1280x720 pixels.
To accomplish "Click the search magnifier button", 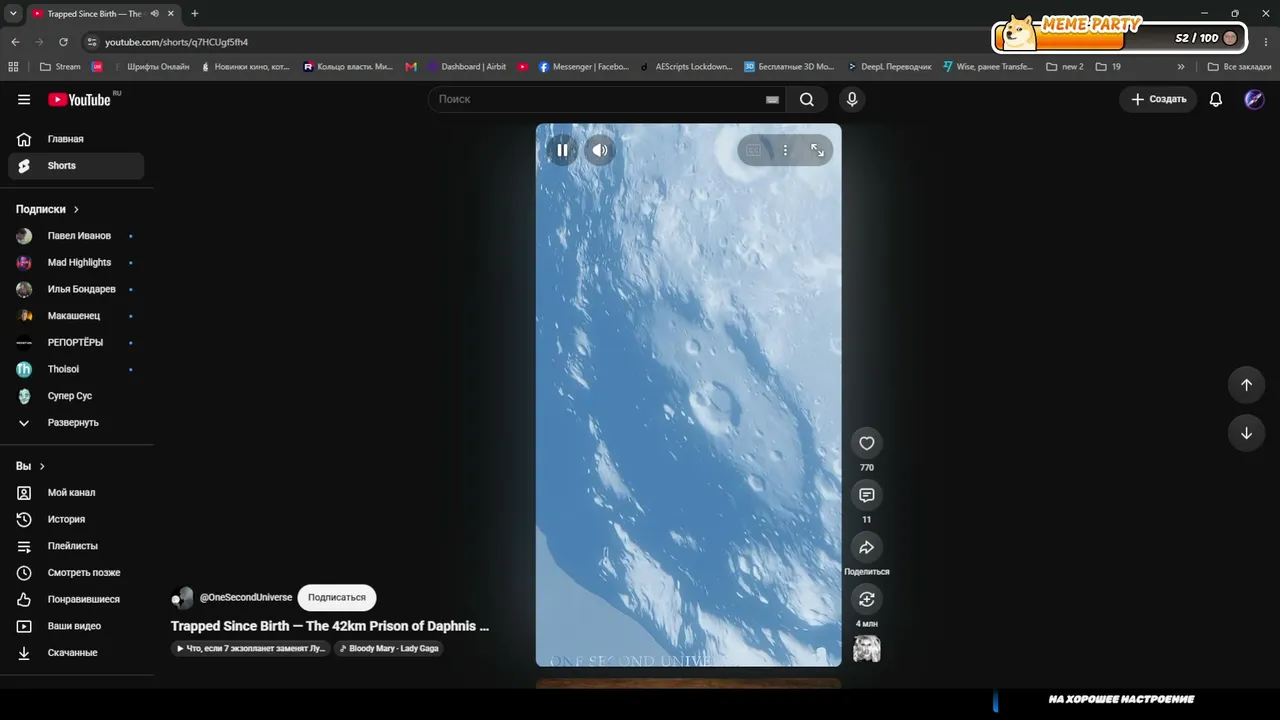I will [807, 99].
